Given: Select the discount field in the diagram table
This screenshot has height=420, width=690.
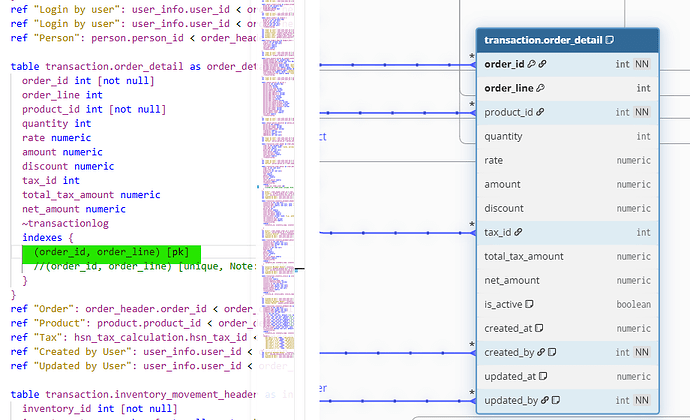Looking at the screenshot, I should pyautogui.click(x=567, y=208).
